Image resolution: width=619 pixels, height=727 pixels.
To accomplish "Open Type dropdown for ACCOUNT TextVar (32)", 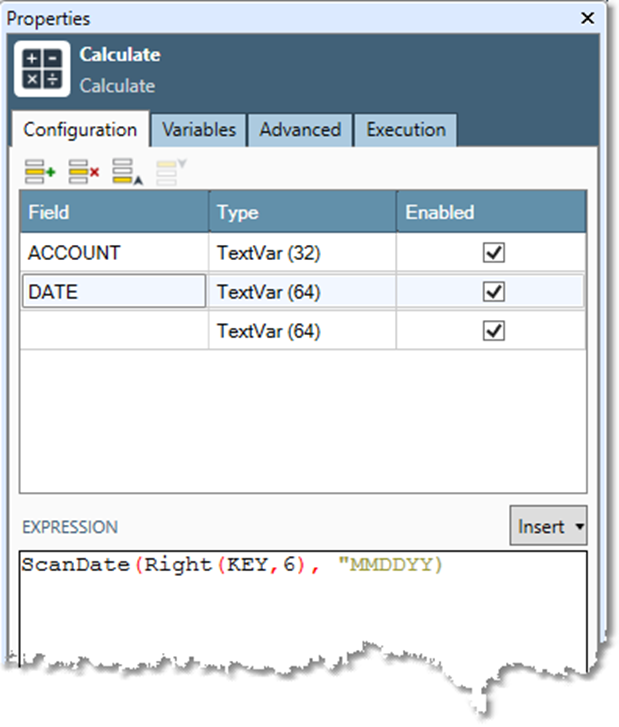I will [x=302, y=253].
